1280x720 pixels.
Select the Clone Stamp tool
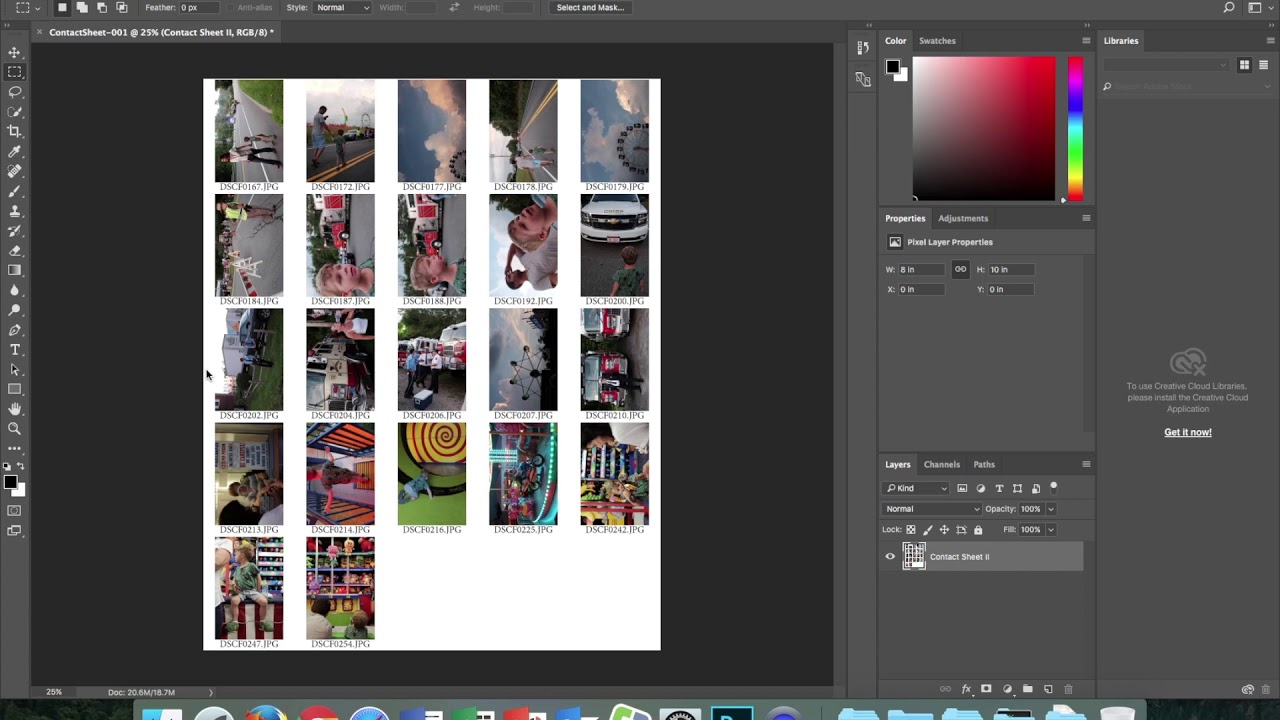(14, 211)
